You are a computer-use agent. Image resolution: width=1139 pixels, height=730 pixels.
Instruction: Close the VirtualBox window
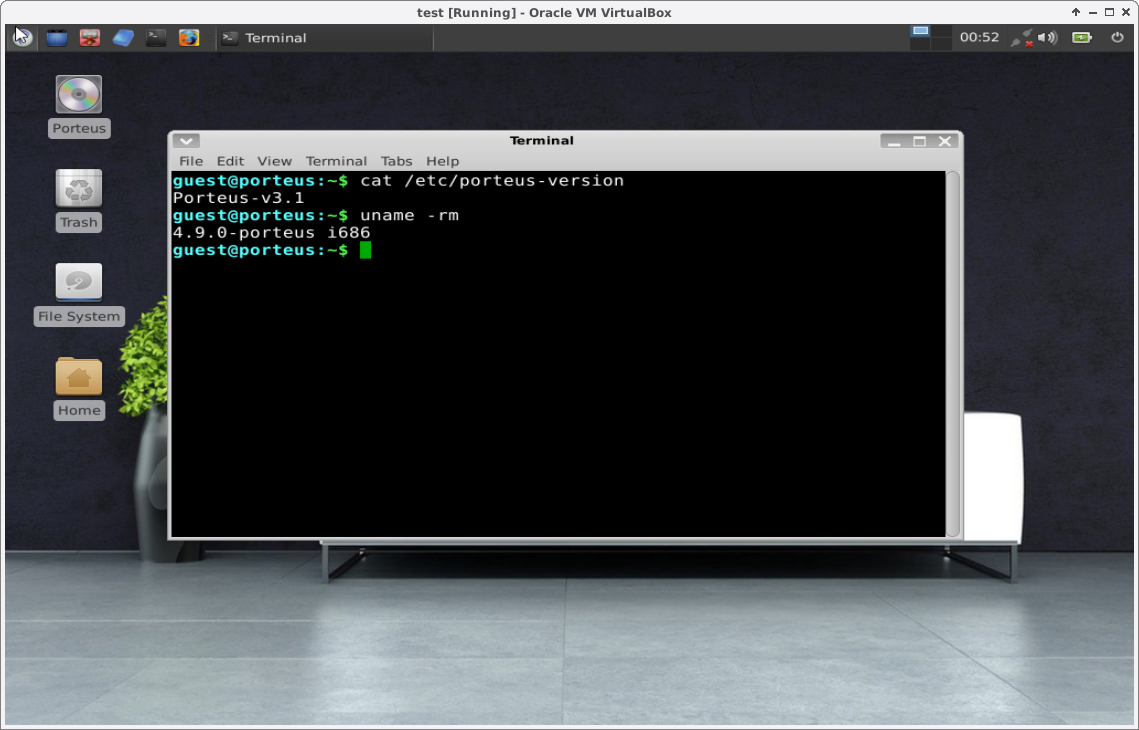(1127, 12)
